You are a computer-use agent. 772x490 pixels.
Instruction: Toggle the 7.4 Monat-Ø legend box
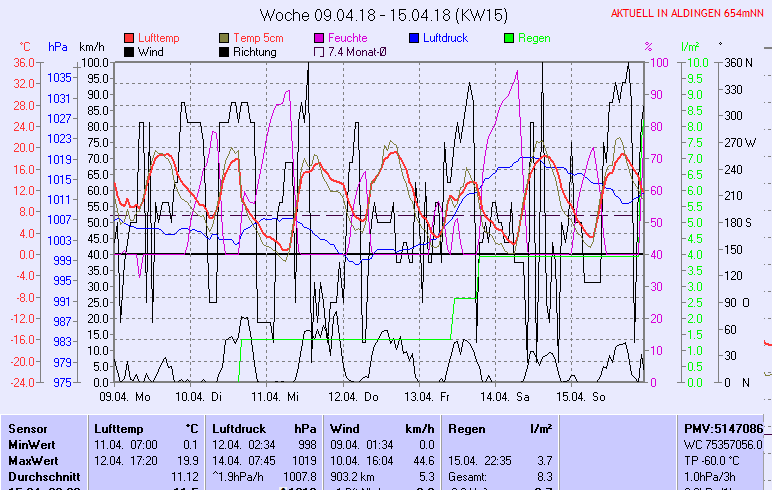(x=320, y=52)
